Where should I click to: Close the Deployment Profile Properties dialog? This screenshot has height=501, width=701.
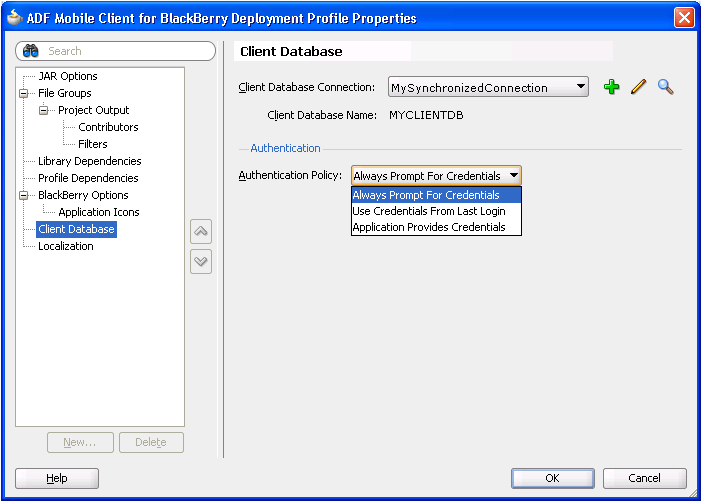(684, 18)
